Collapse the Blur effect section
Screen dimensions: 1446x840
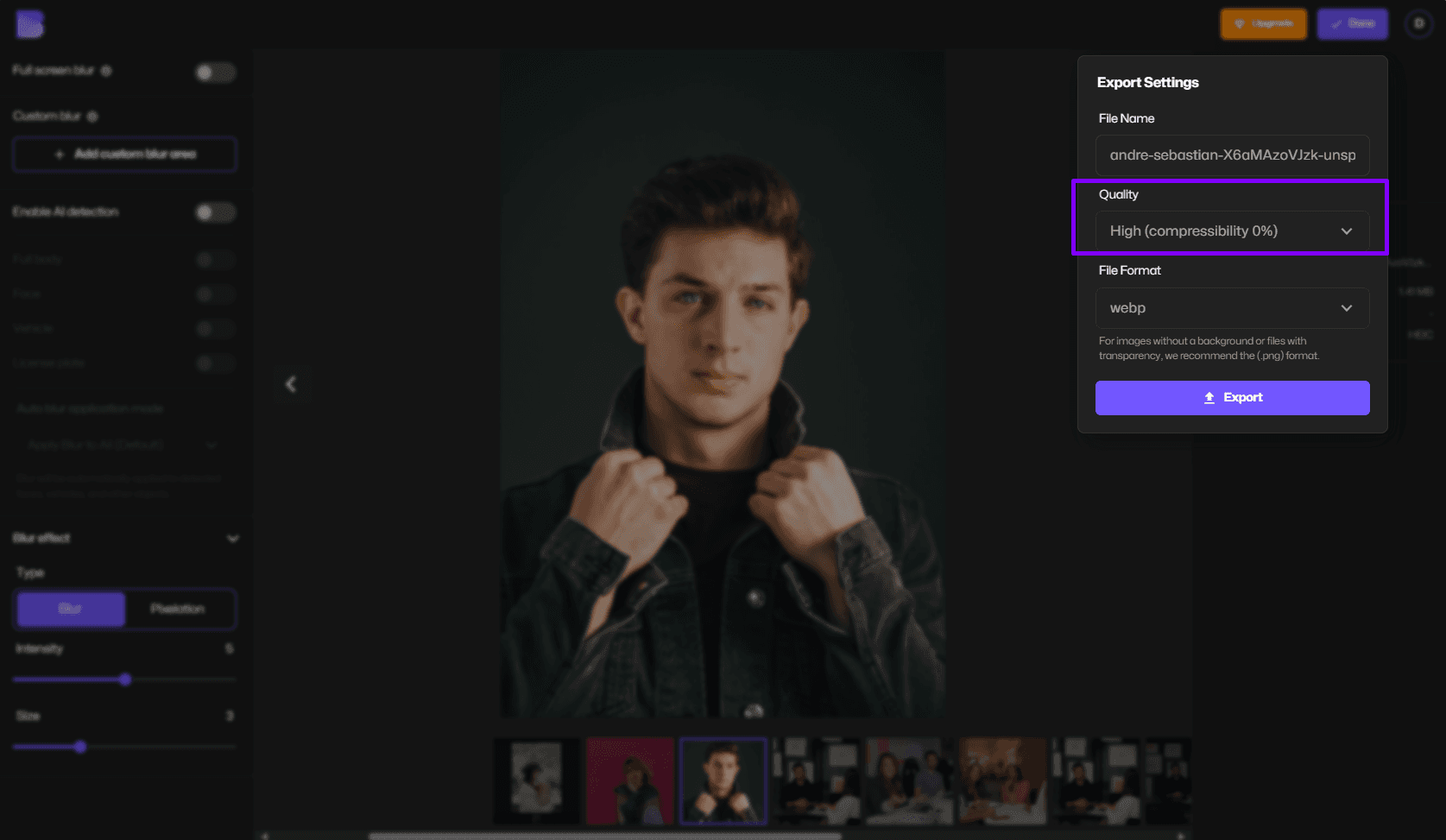[232, 538]
